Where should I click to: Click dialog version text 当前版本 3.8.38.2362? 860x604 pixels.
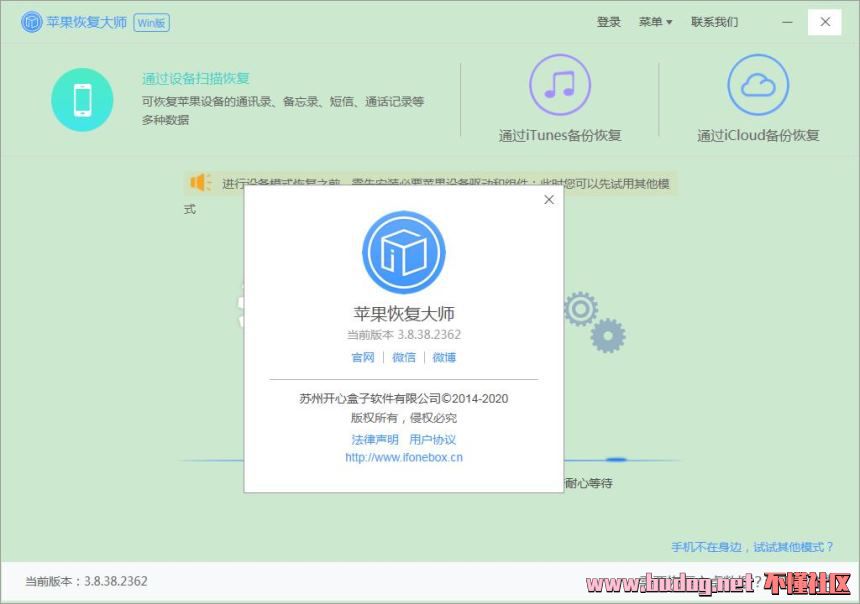404,335
